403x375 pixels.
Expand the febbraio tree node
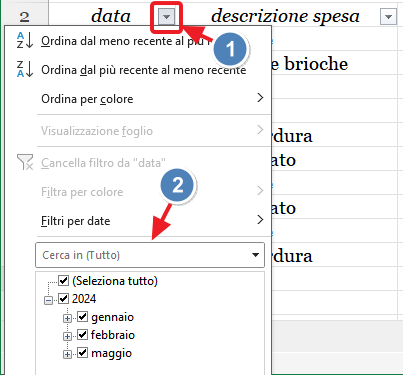(x=67, y=336)
